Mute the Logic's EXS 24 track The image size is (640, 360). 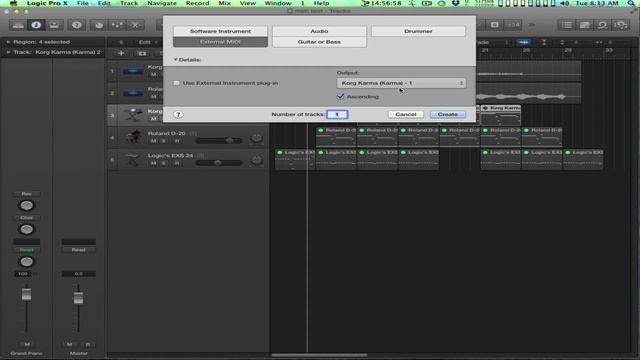pos(153,163)
